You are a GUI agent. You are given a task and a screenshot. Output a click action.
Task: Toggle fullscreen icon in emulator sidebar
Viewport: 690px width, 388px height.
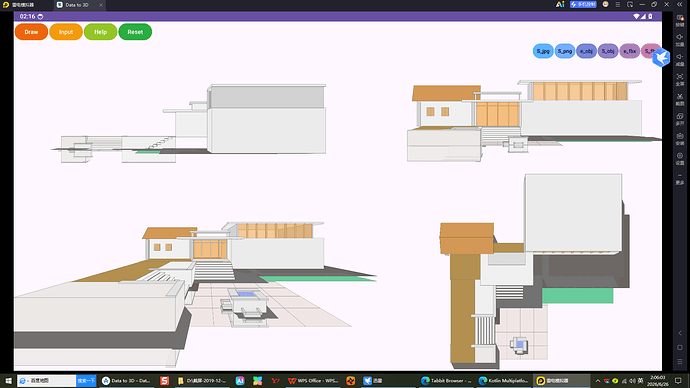coord(680,79)
